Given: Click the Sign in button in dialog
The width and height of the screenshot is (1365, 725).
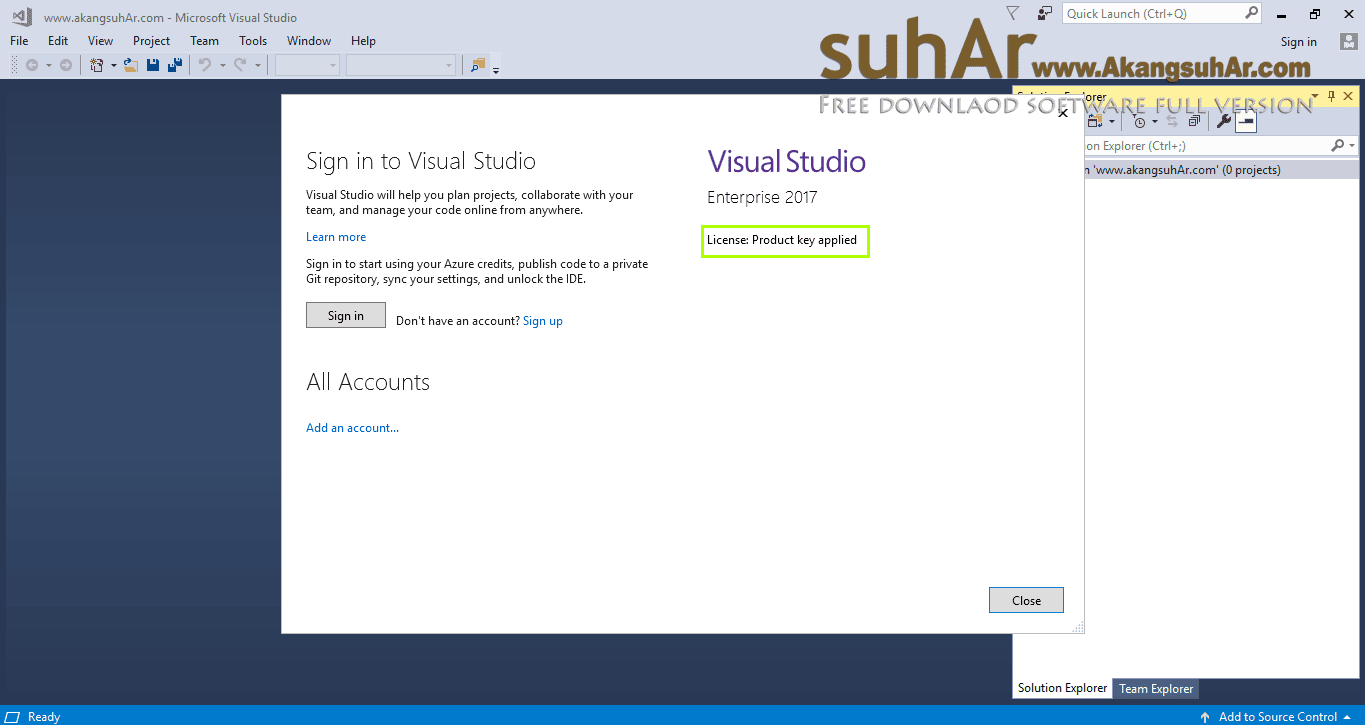Looking at the screenshot, I should [x=346, y=315].
